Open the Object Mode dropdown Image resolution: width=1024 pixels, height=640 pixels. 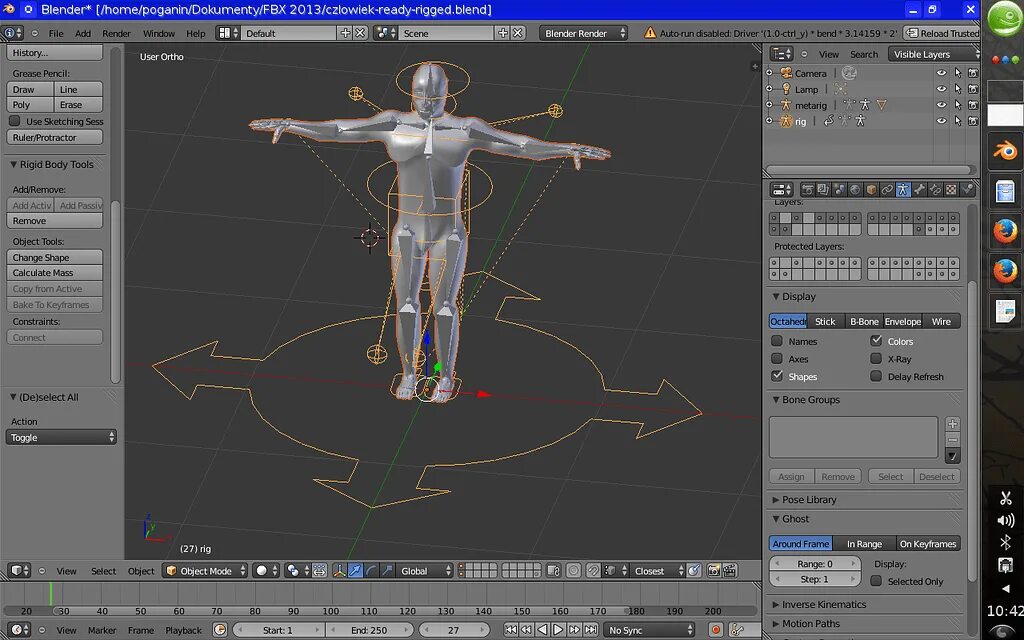pyautogui.click(x=205, y=571)
